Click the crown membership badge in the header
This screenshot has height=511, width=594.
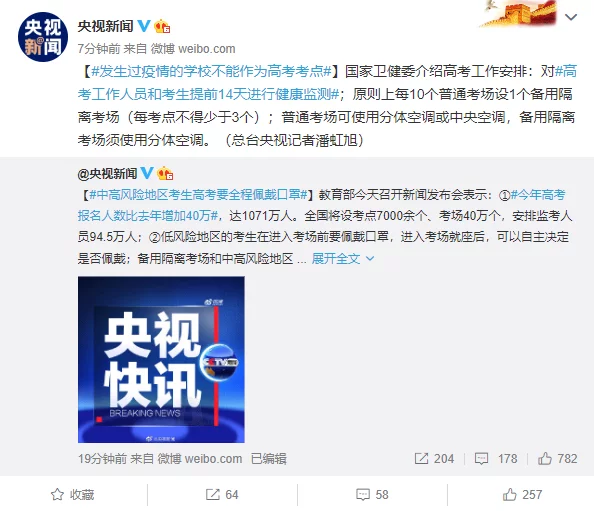tap(162, 26)
